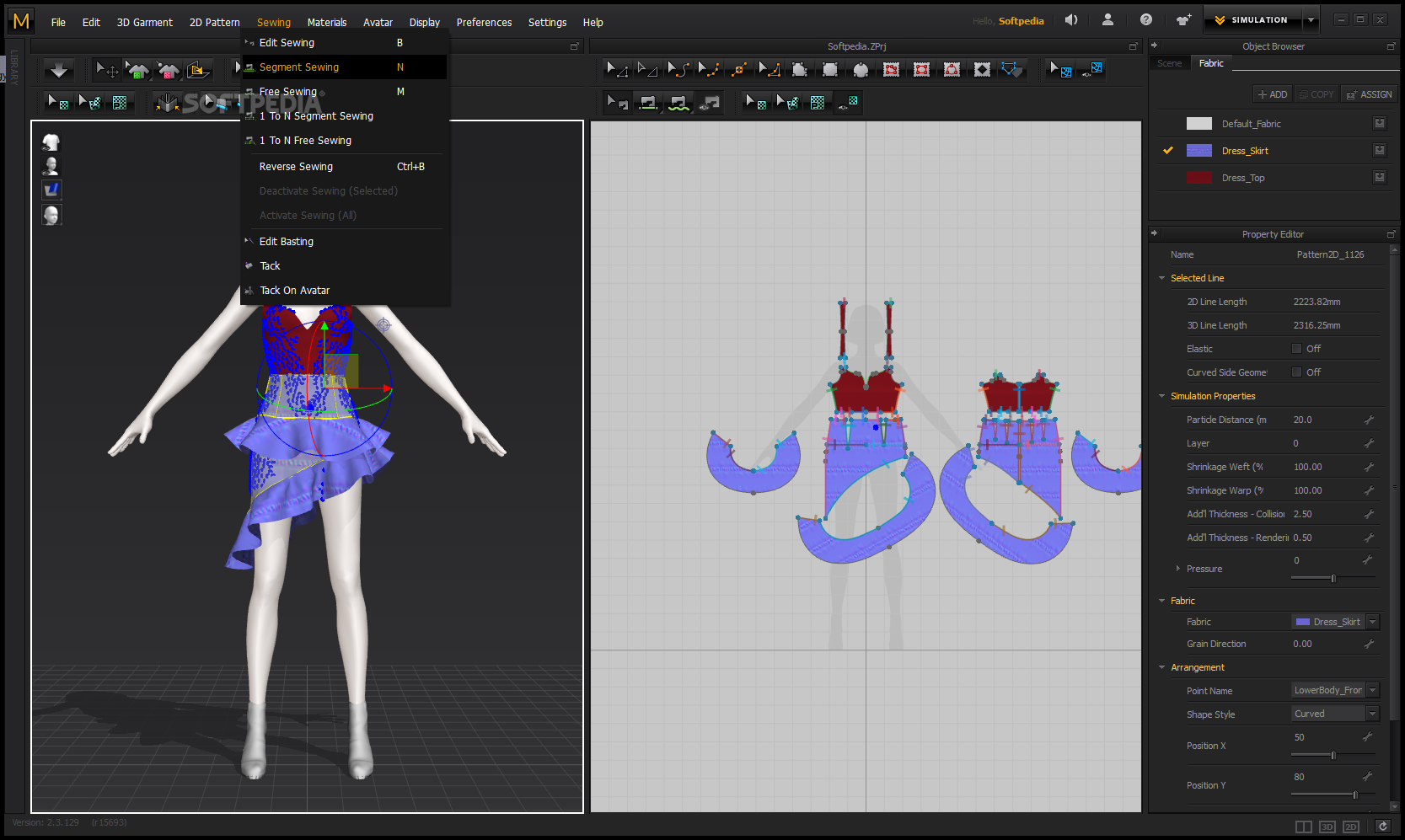Click the pink garment pin tool icon

[169, 70]
